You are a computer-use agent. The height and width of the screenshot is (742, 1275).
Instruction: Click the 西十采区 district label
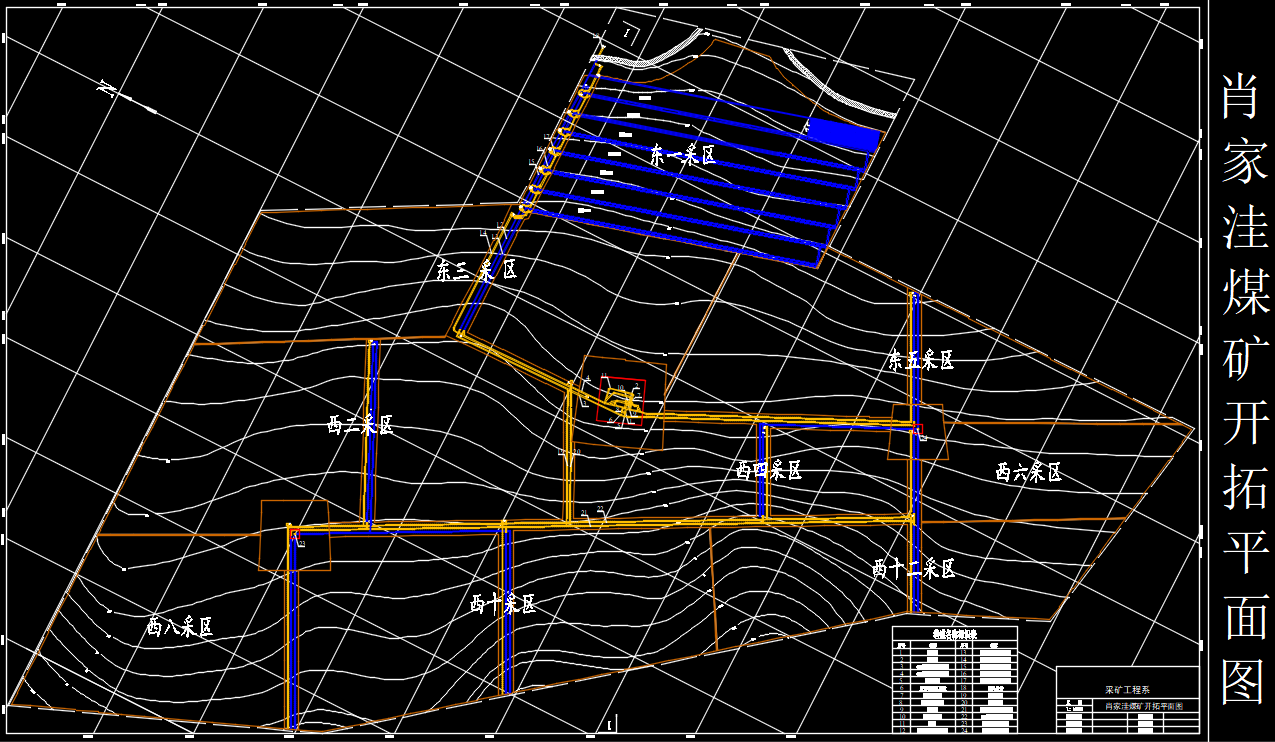coord(503,604)
